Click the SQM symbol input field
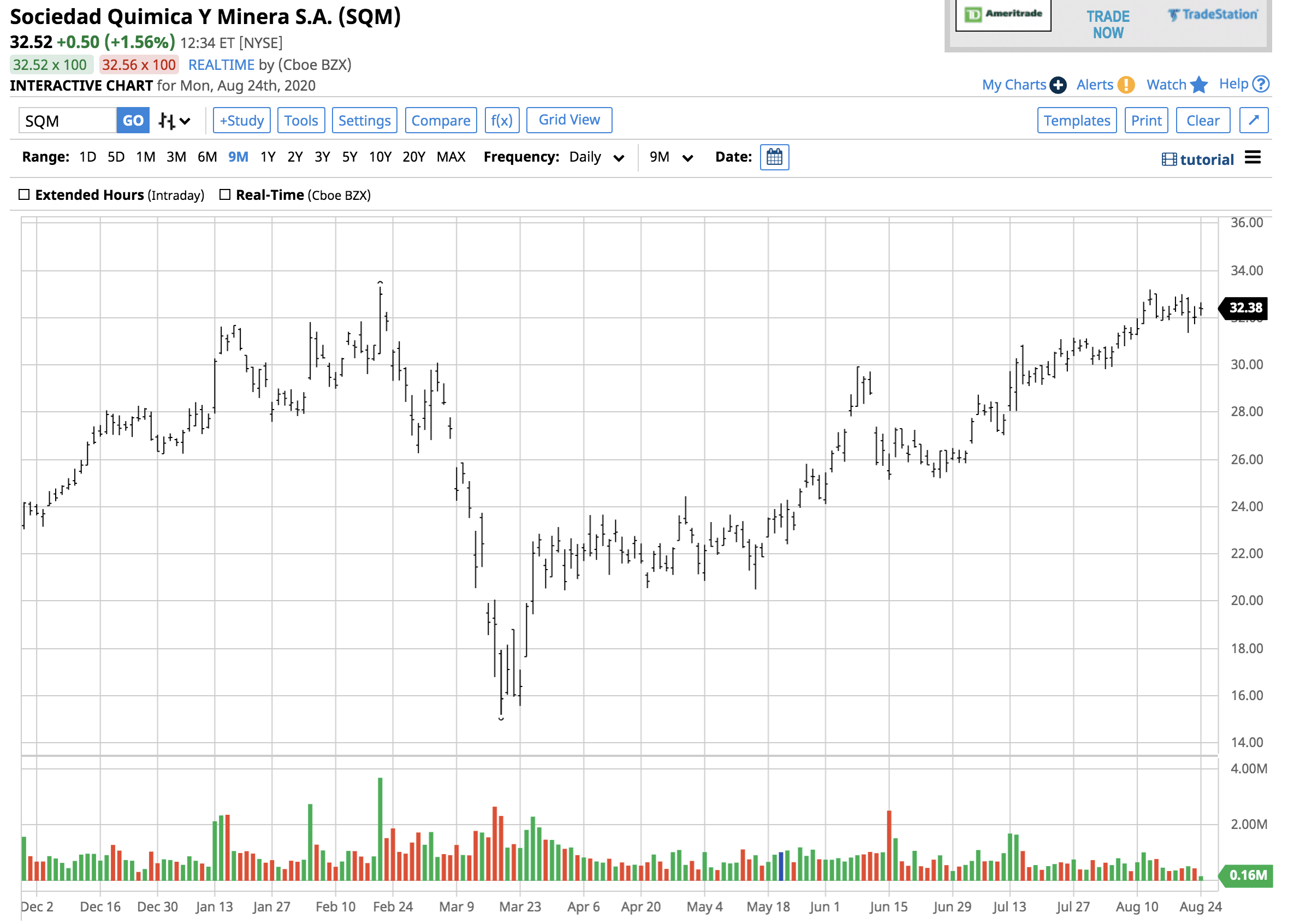1294x924 pixels. (68, 121)
